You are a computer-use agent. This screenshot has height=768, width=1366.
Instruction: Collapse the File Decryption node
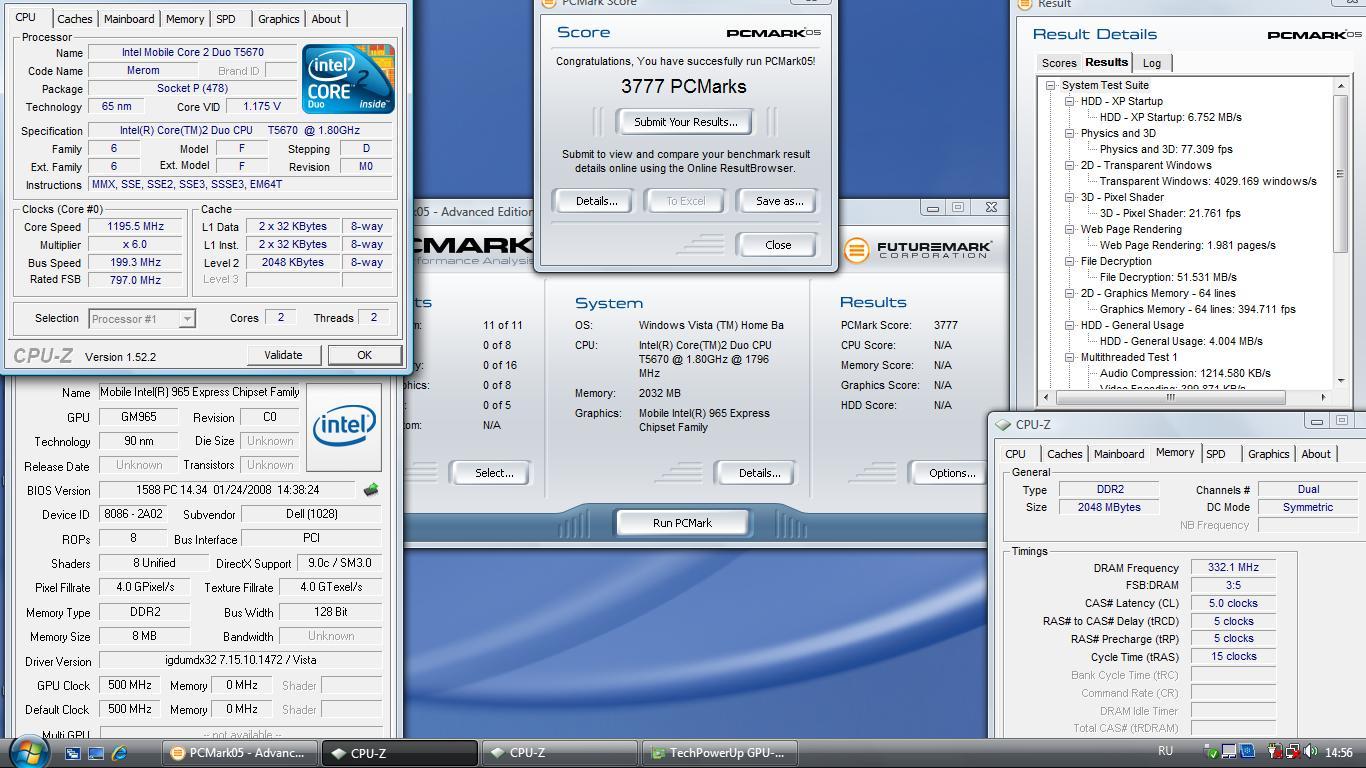[x=1070, y=261]
